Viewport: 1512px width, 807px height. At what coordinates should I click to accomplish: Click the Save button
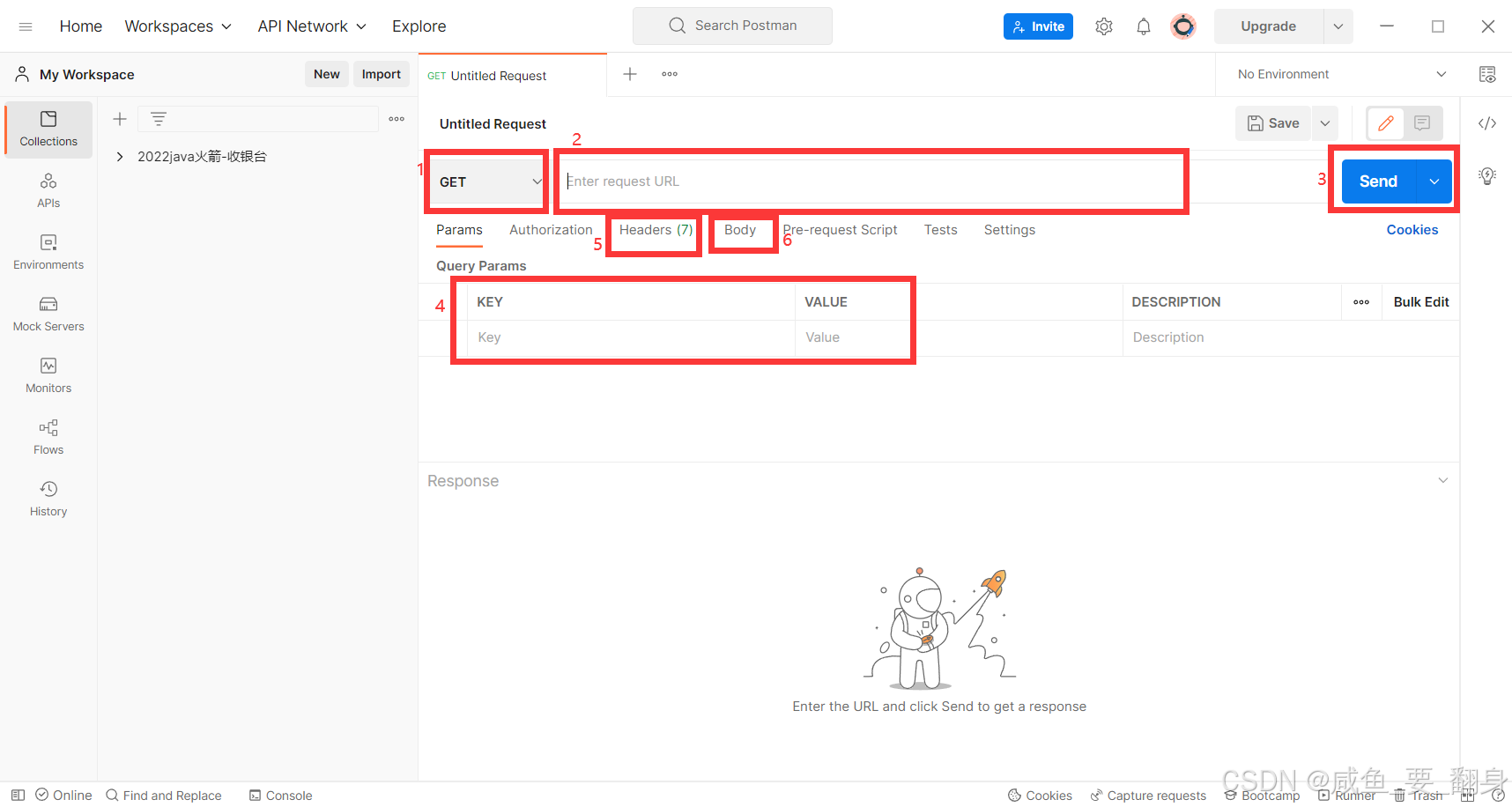[1274, 123]
